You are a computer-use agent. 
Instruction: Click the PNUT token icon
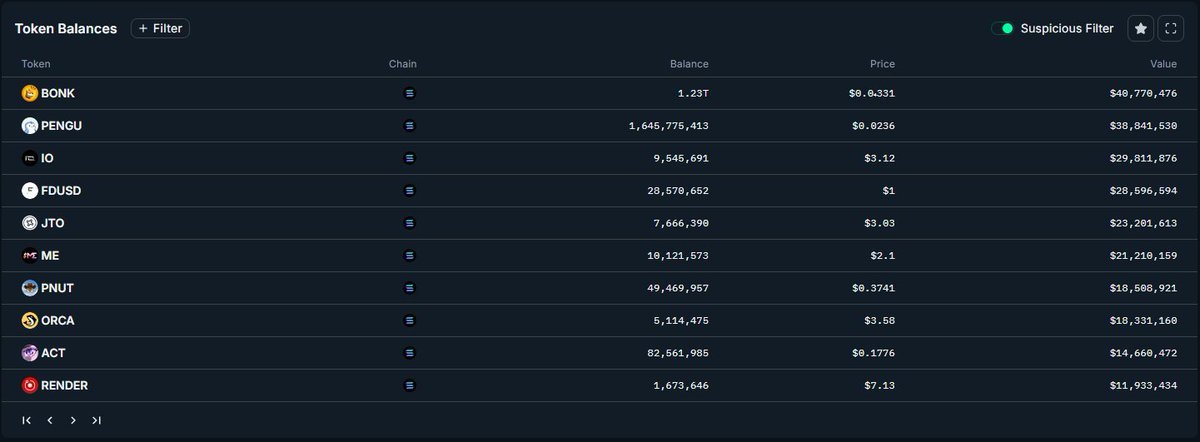pyautogui.click(x=30, y=288)
